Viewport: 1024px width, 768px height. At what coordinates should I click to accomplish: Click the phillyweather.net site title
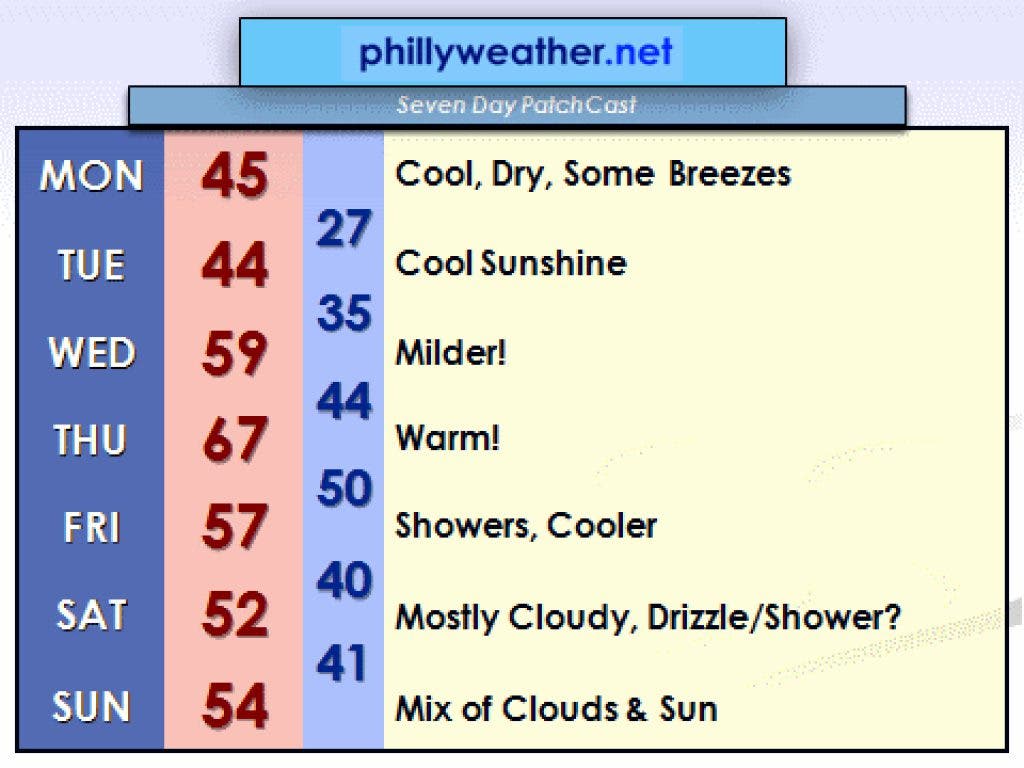click(516, 52)
